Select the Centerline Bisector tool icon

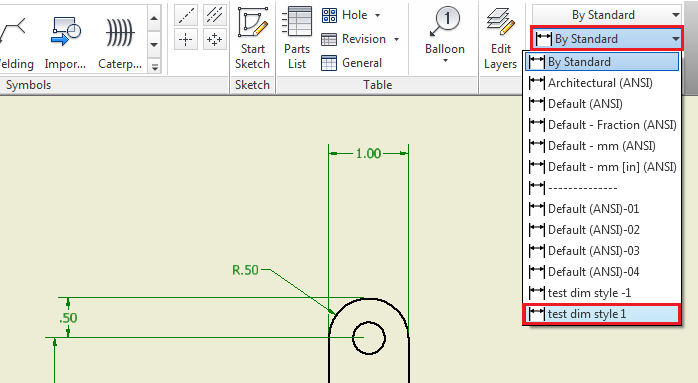[x=215, y=16]
